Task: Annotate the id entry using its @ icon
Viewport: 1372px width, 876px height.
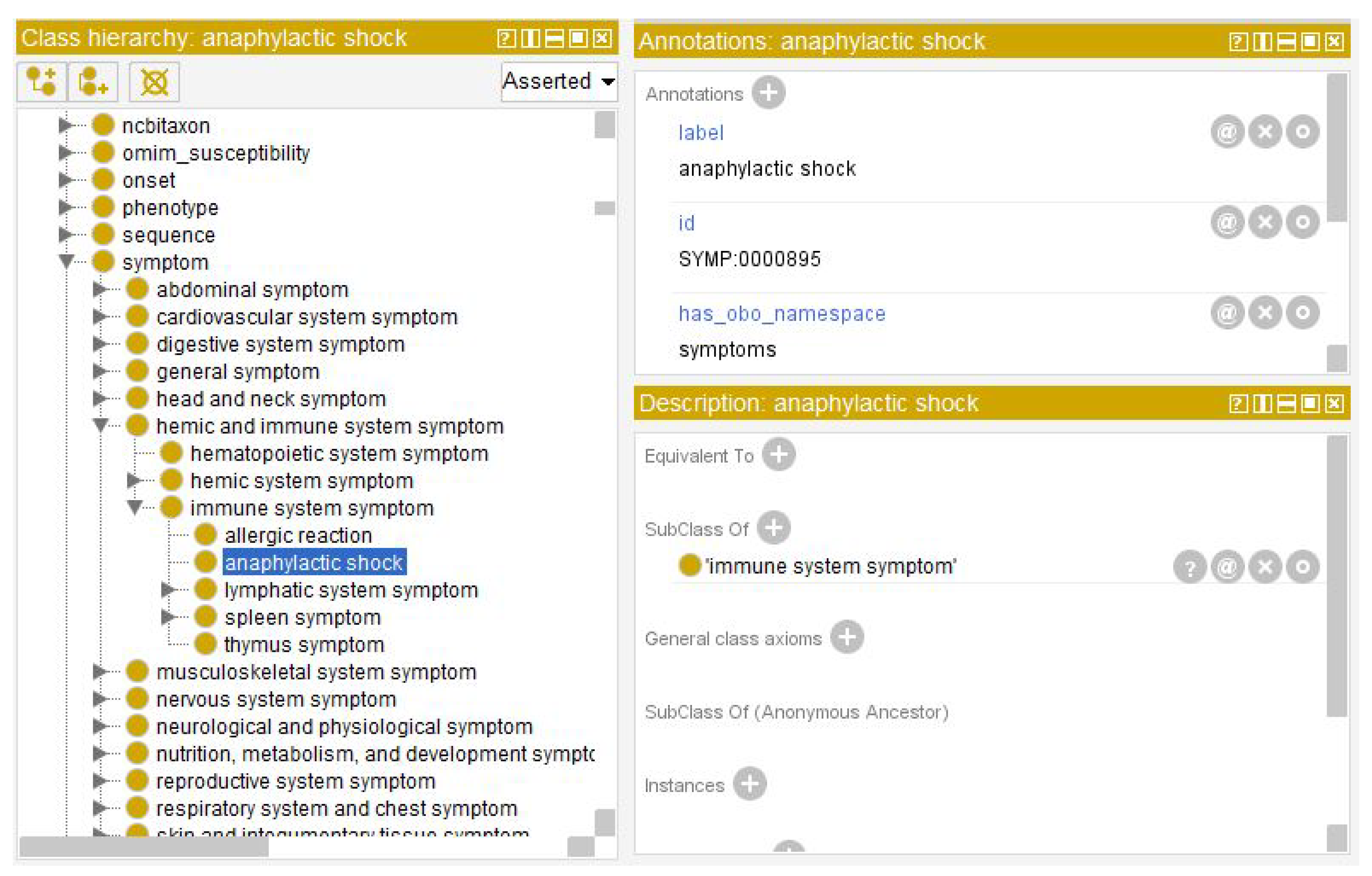Action: click(x=1227, y=222)
